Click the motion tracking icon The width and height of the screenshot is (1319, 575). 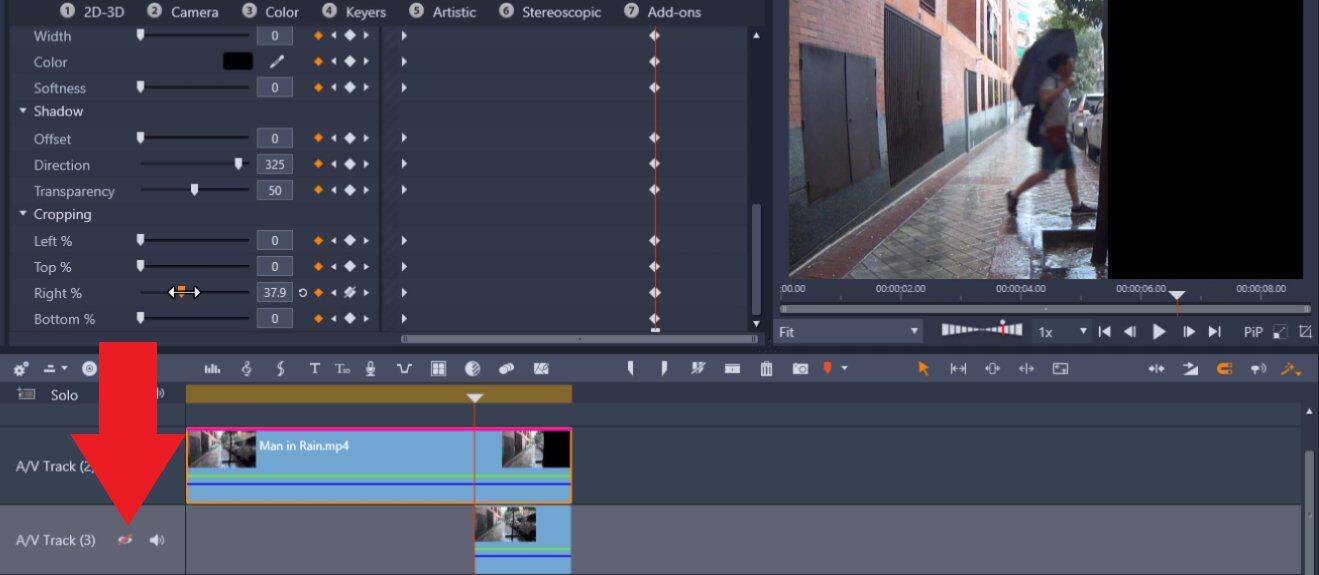541,369
